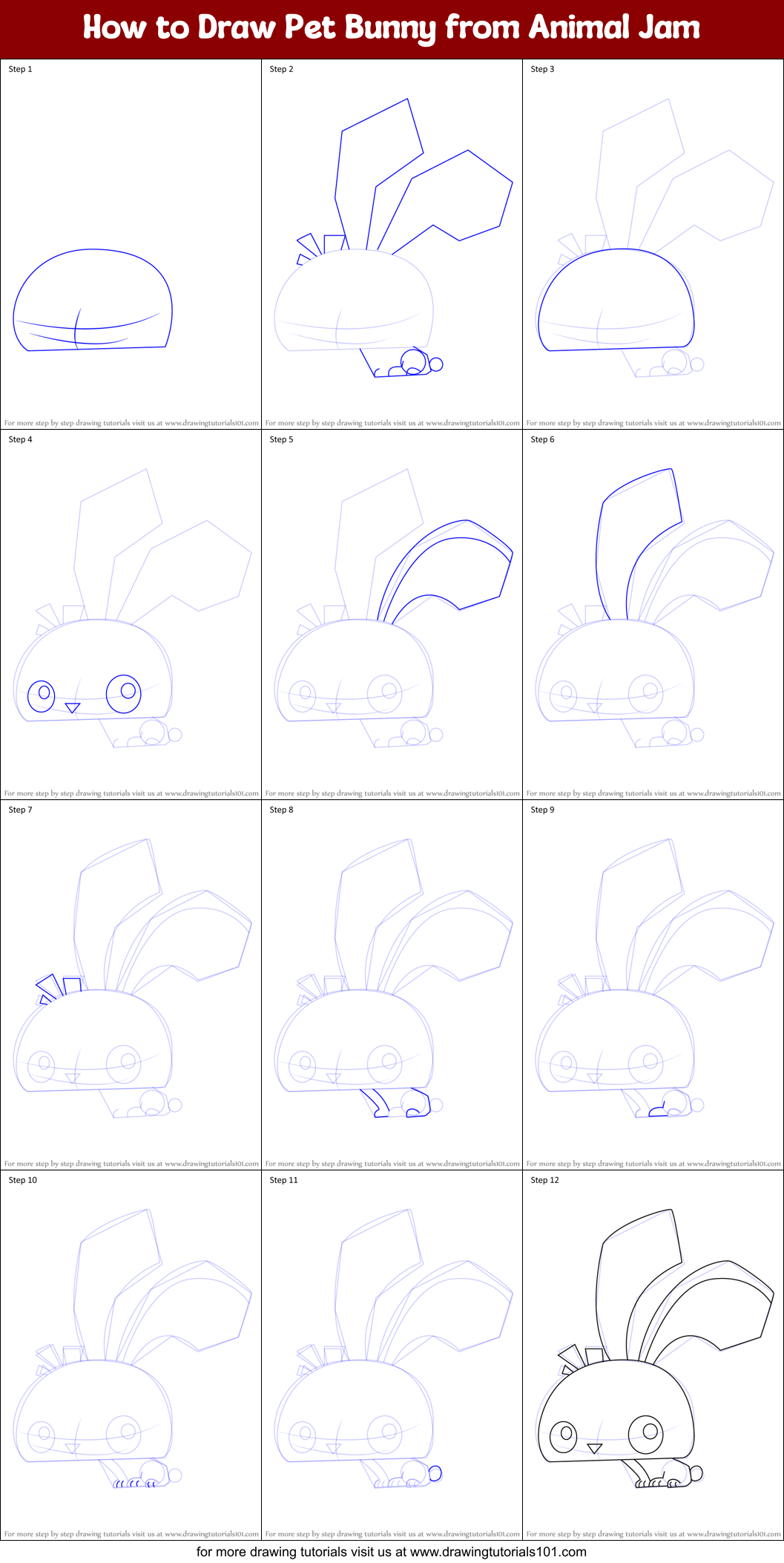Click the 'Step 2' label
This screenshot has width=784, height=1563.
pyautogui.click(x=282, y=69)
